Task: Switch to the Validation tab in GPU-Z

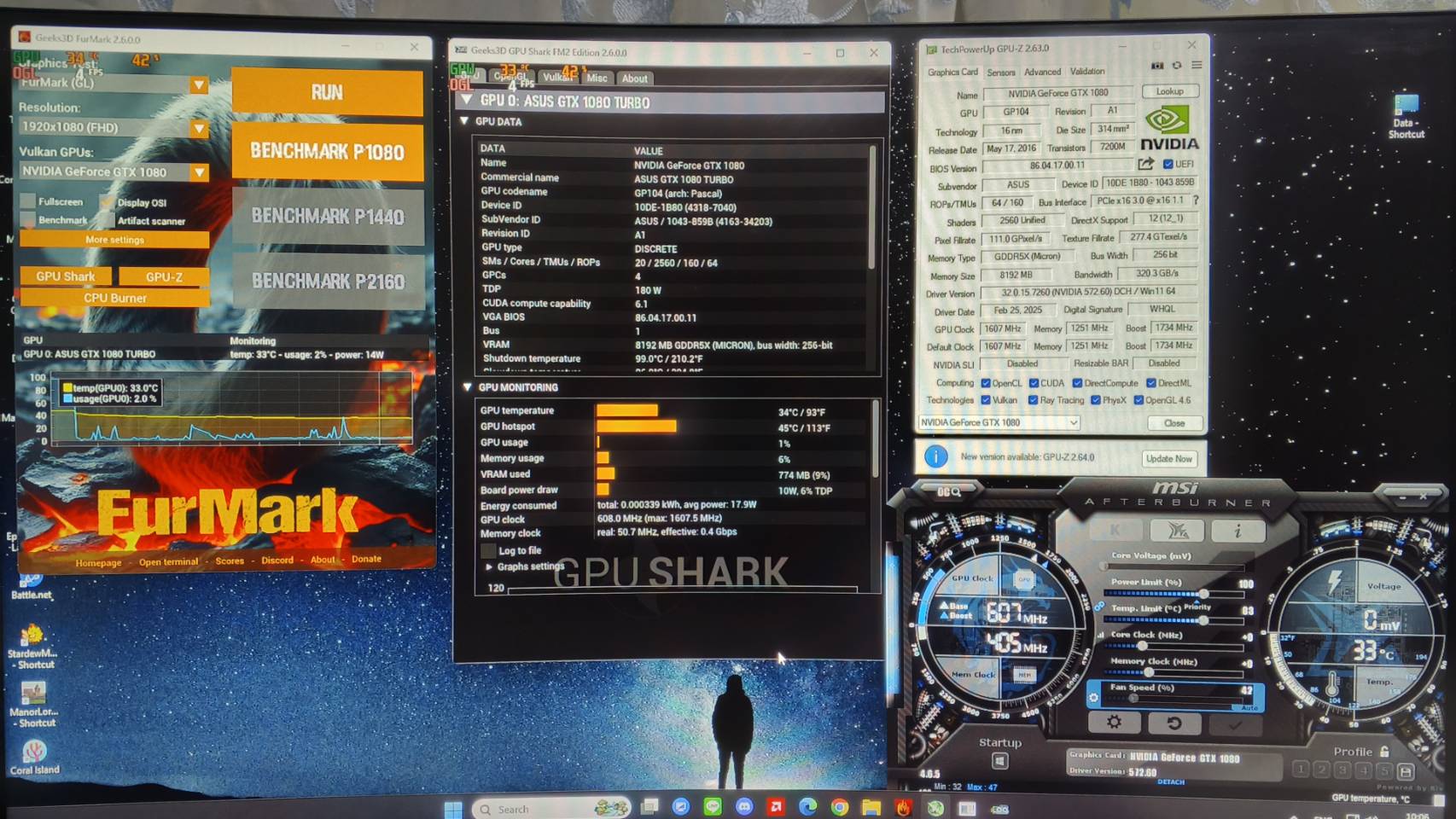Action: (1087, 72)
